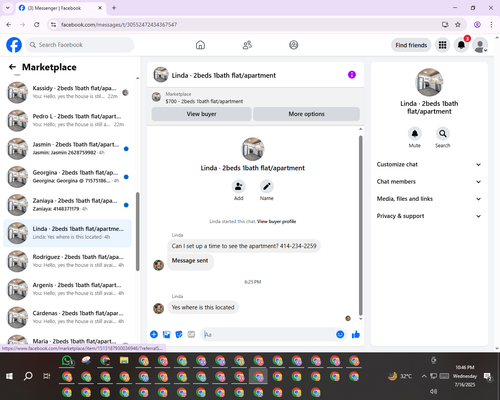This screenshot has width=500, height=400.
Task: Open View buyer profile link
Action: pos(276,221)
